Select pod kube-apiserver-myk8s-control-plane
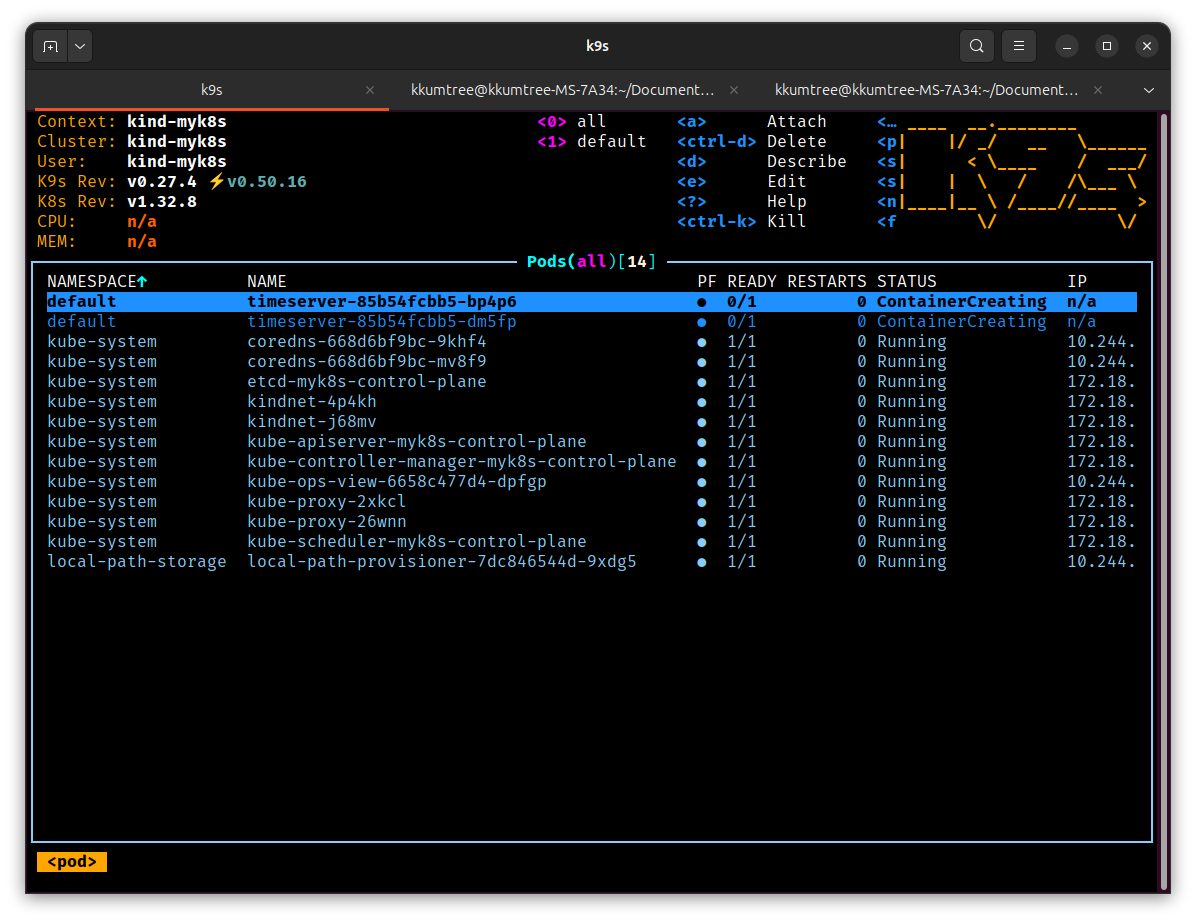This screenshot has width=1196, height=922. click(x=591, y=442)
